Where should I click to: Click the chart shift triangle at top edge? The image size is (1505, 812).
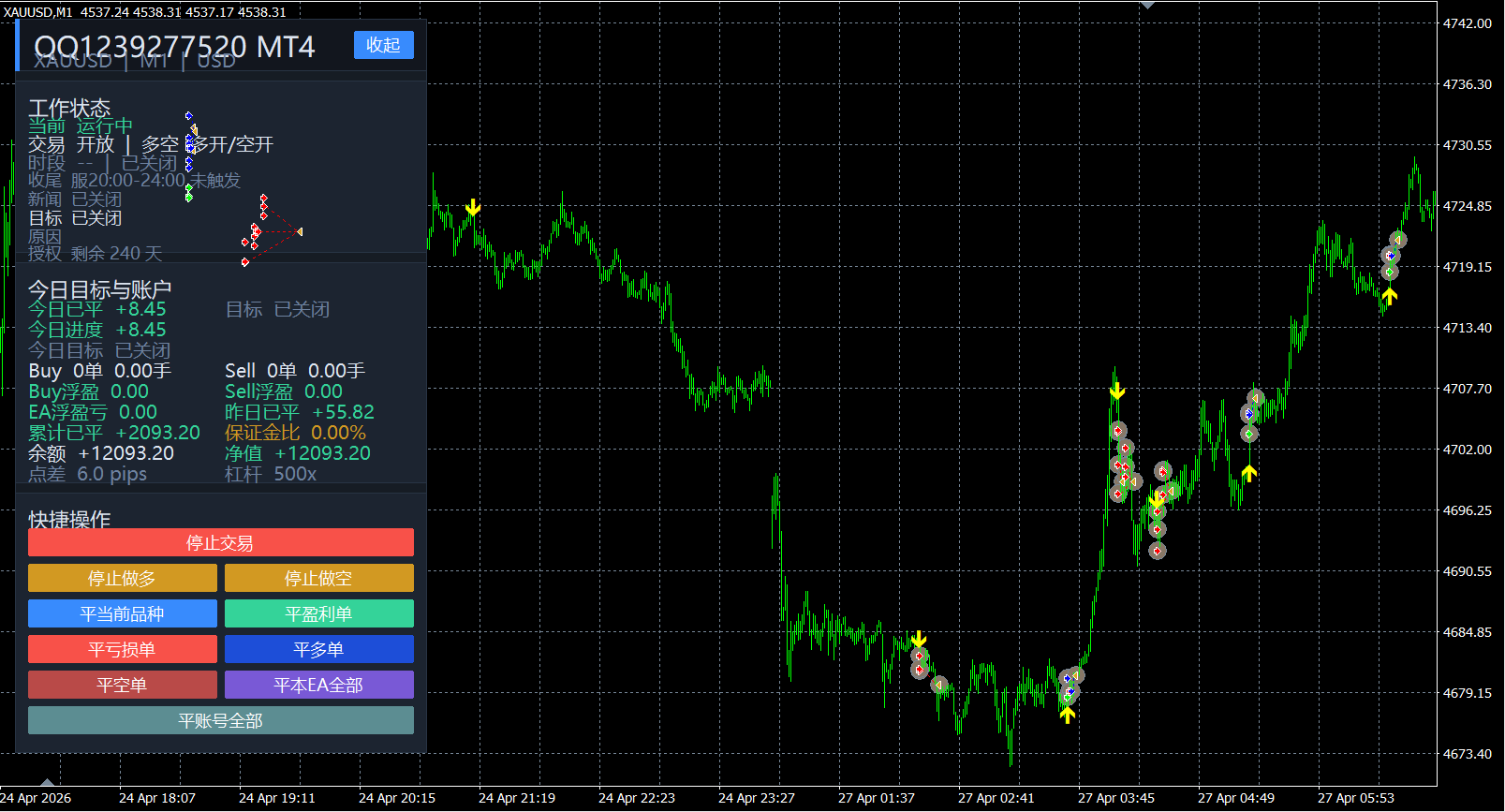[1147, 5]
